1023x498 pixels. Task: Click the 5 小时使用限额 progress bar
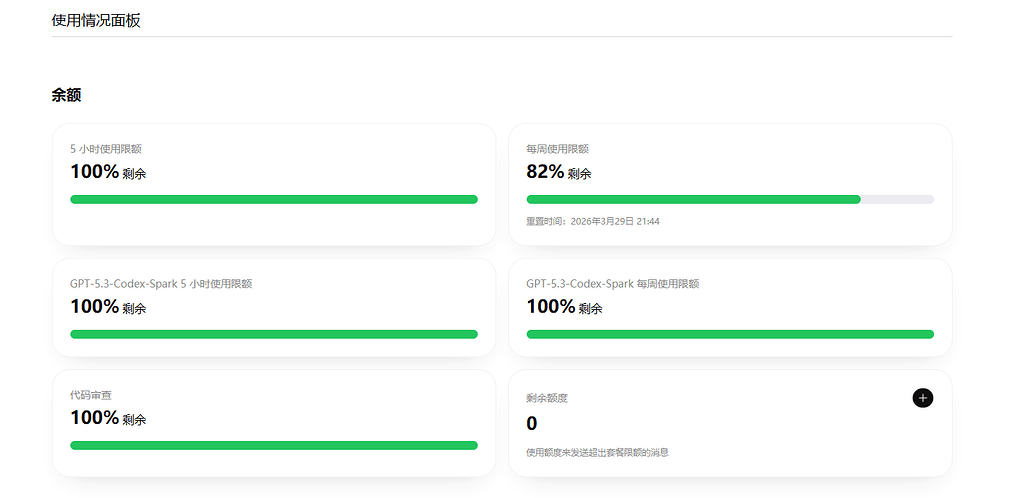coord(273,199)
